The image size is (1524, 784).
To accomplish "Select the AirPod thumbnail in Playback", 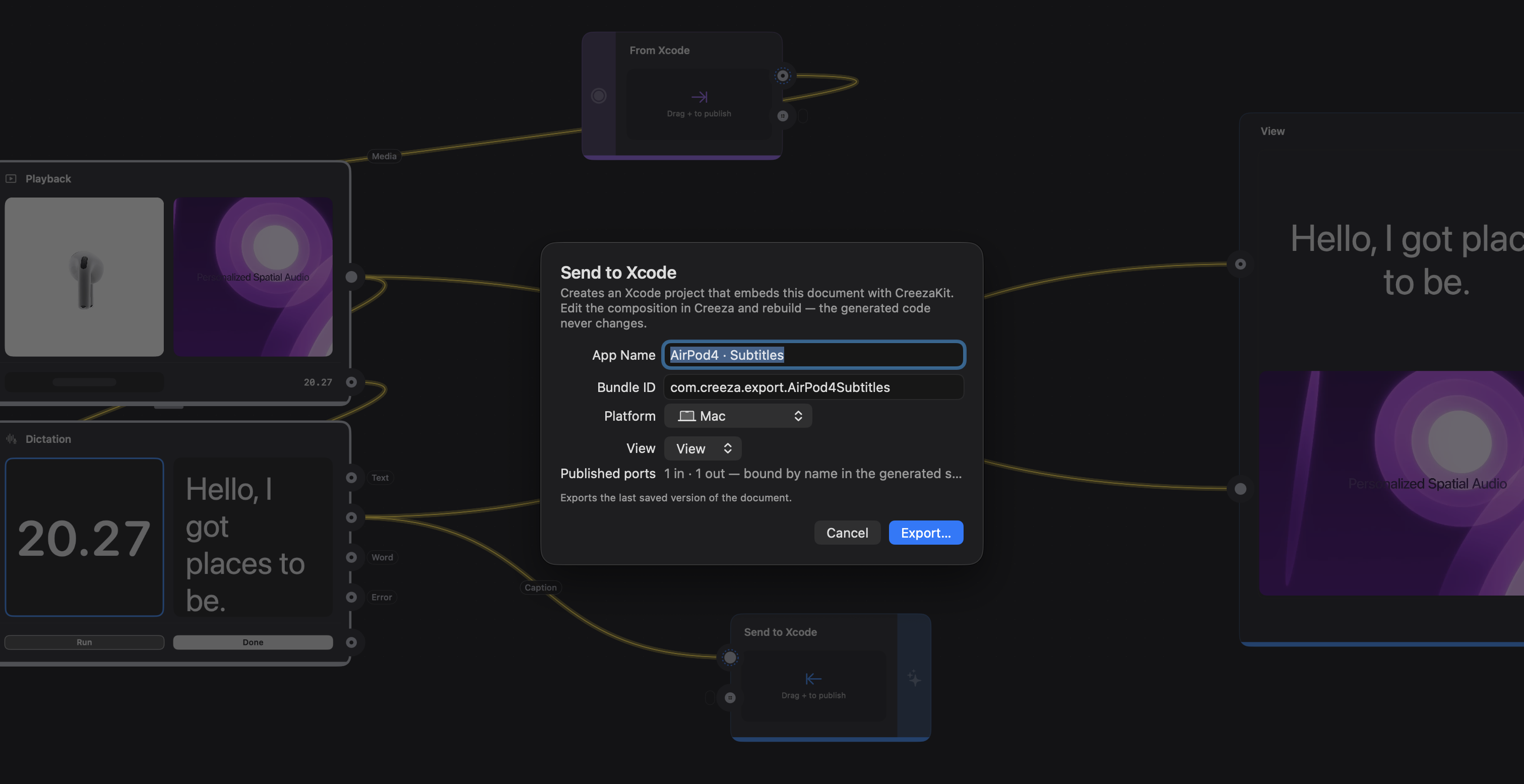I will tap(84, 277).
